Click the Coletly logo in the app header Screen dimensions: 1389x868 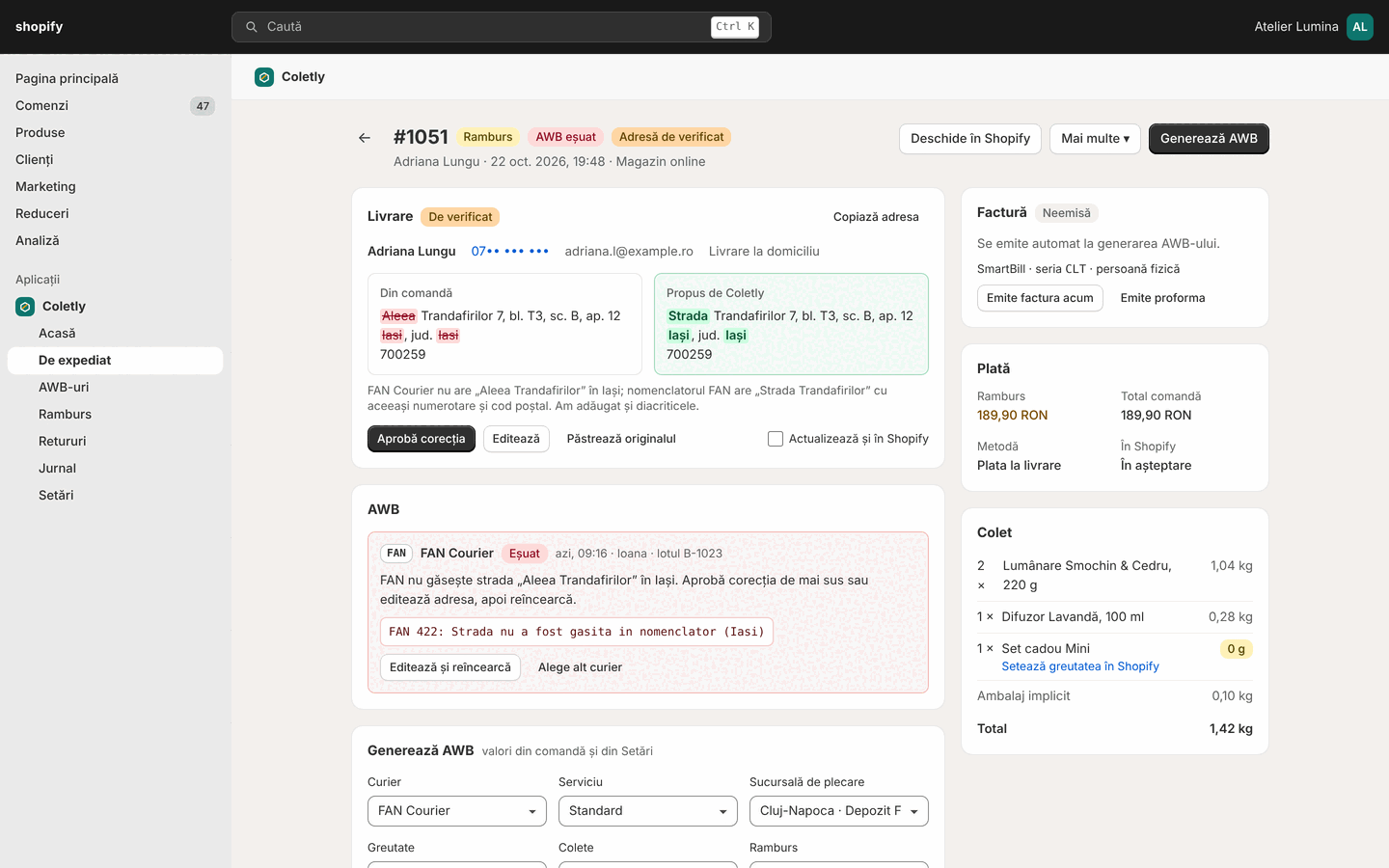[264, 77]
